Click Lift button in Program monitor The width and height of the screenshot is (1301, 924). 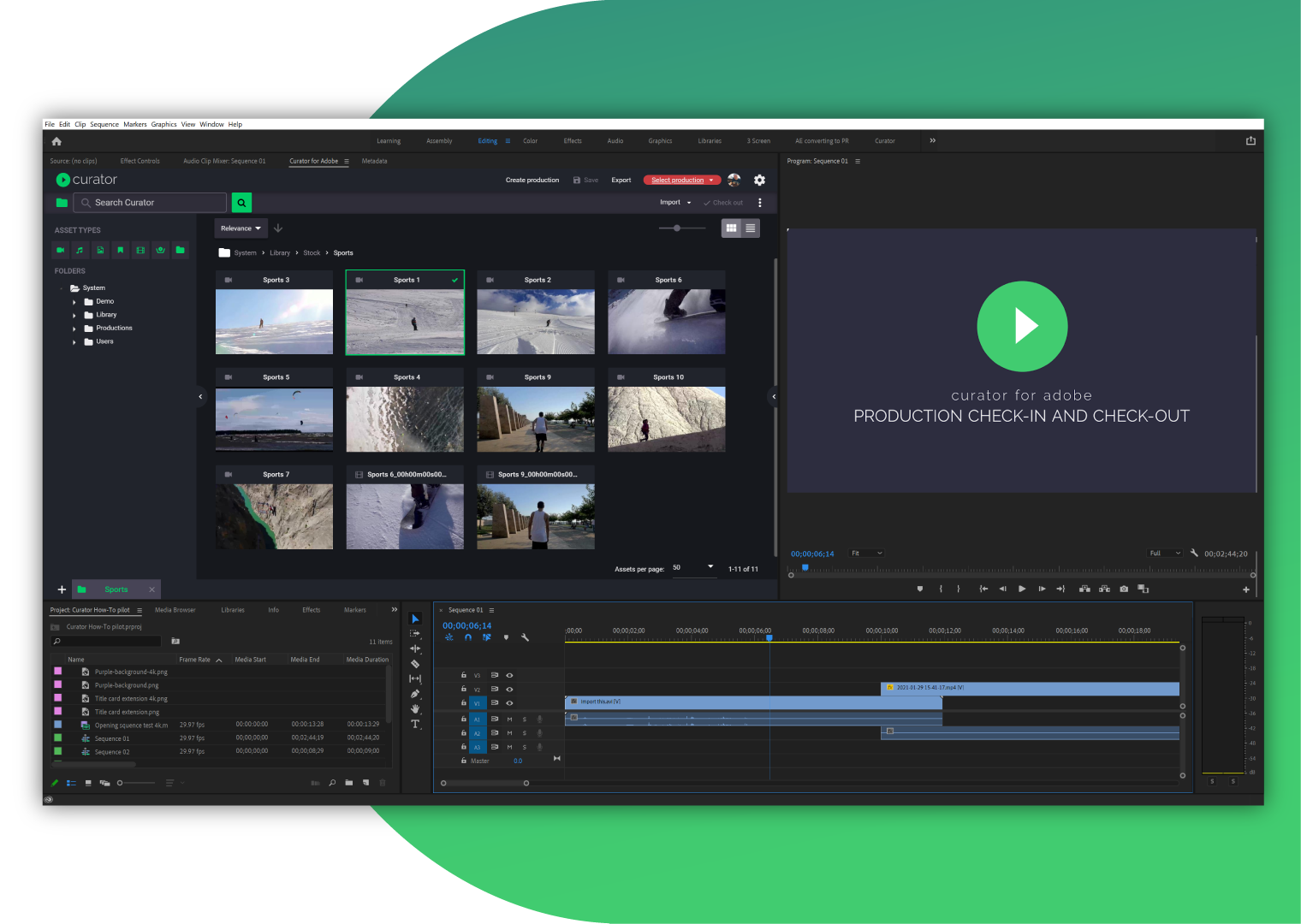[1084, 589]
